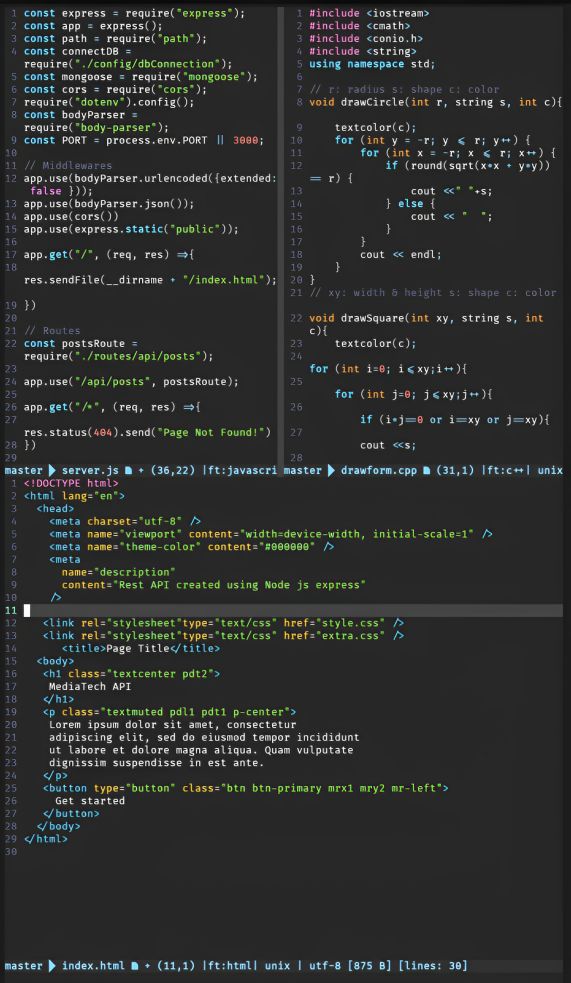Place cursor on 'const express = require("express");'
This screenshot has height=983, width=571.
point(135,13)
